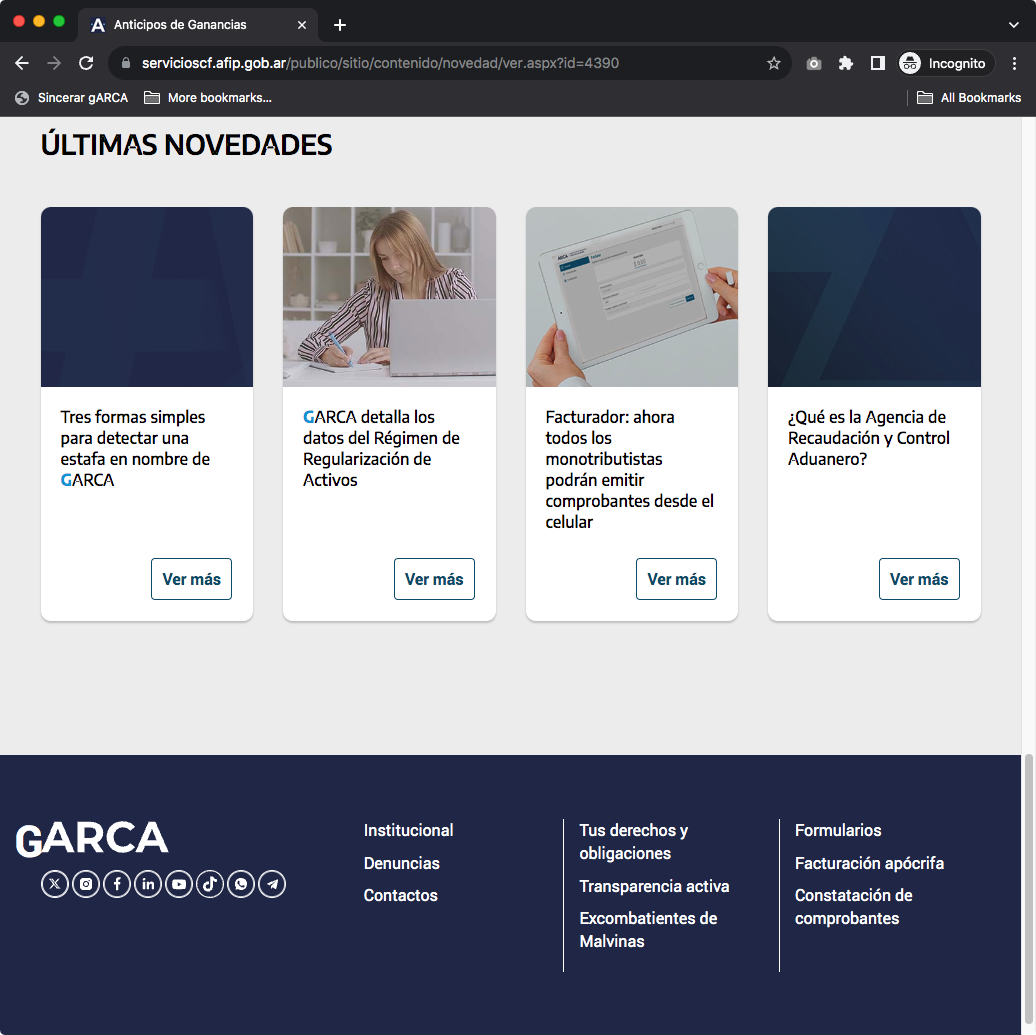Open the dark blue image of estafa card

pyautogui.click(x=147, y=297)
